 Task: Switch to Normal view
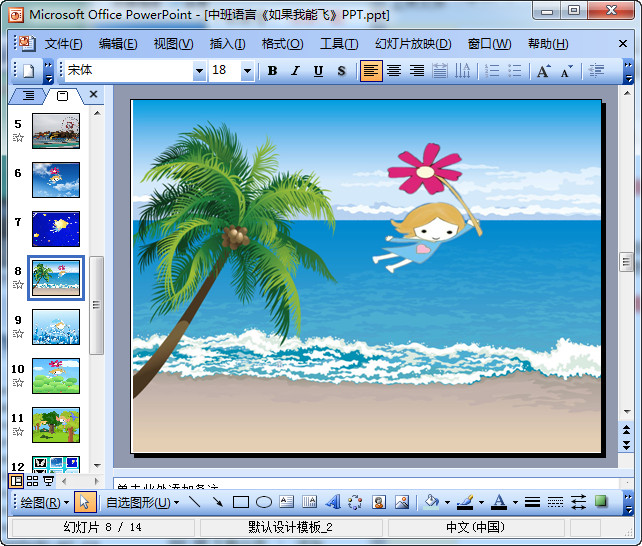click(x=16, y=481)
